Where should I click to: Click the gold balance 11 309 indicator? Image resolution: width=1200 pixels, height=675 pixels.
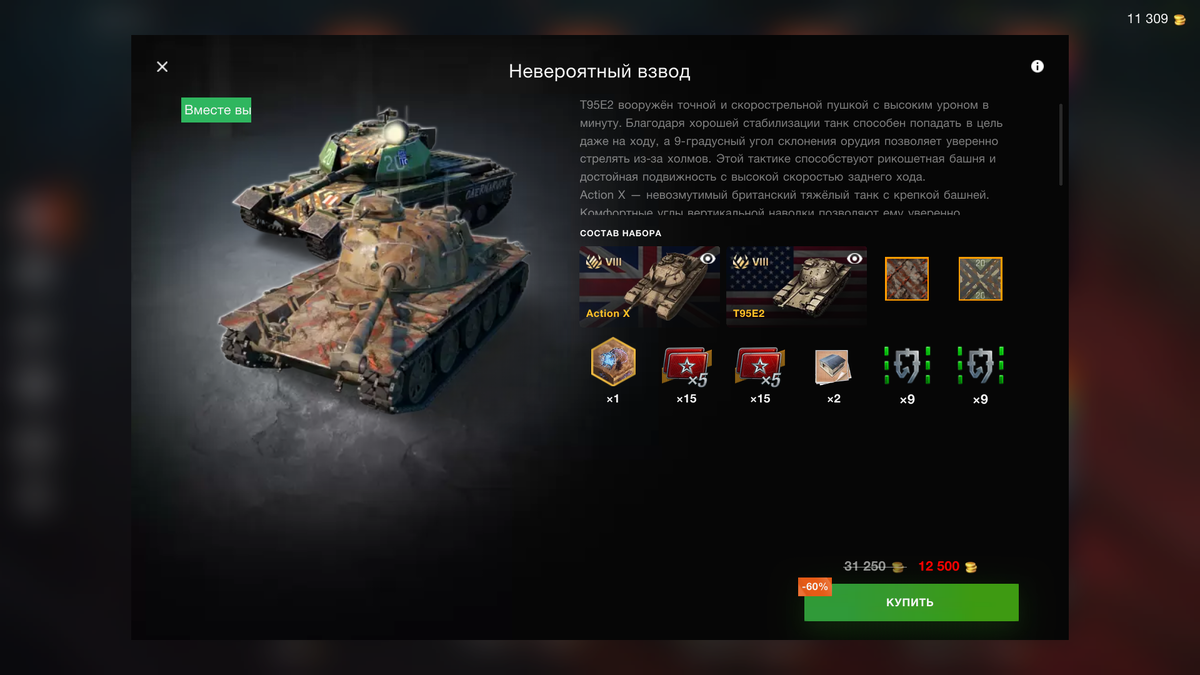click(1156, 19)
